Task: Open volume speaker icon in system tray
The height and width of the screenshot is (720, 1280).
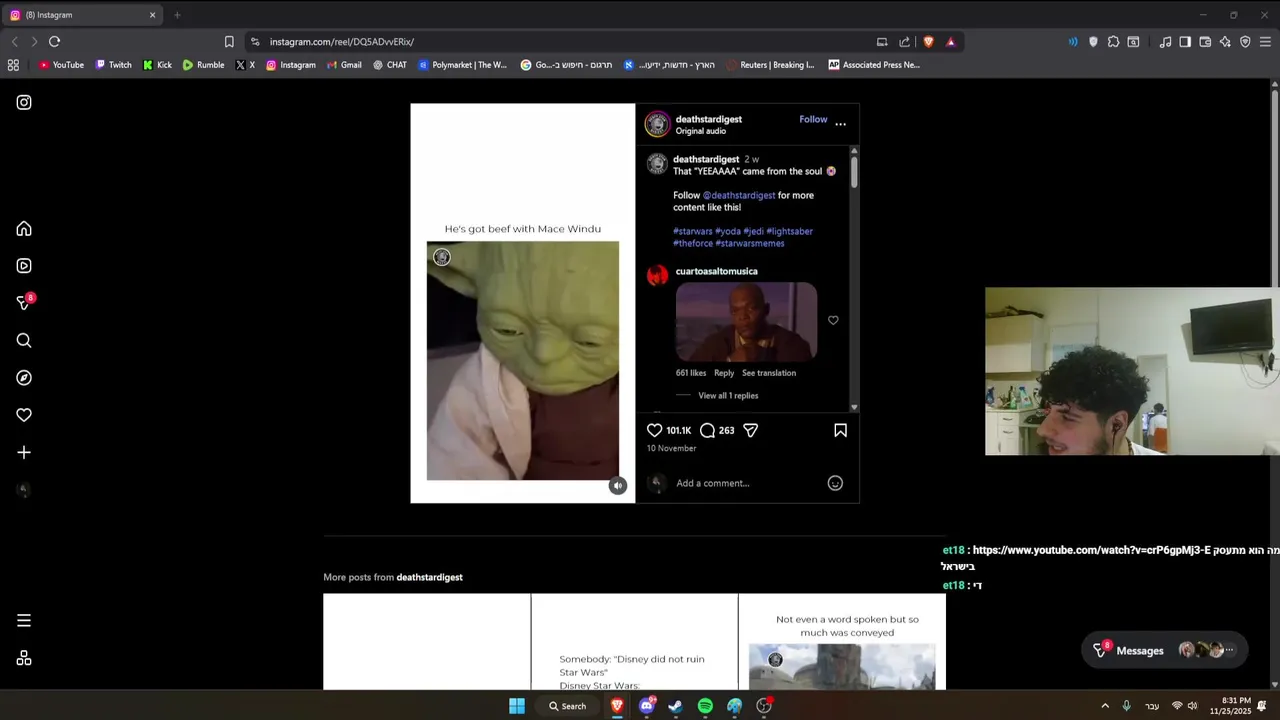Action: (x=1192, y=706)
